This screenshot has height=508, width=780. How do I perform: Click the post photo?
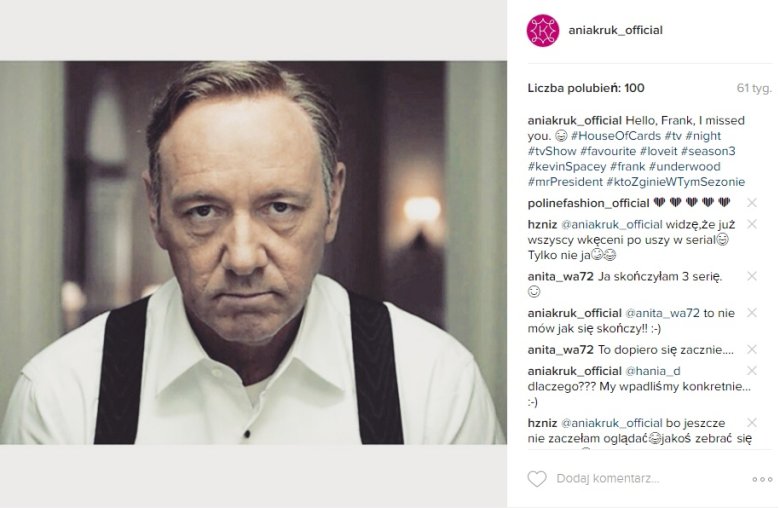pos(253,254)
